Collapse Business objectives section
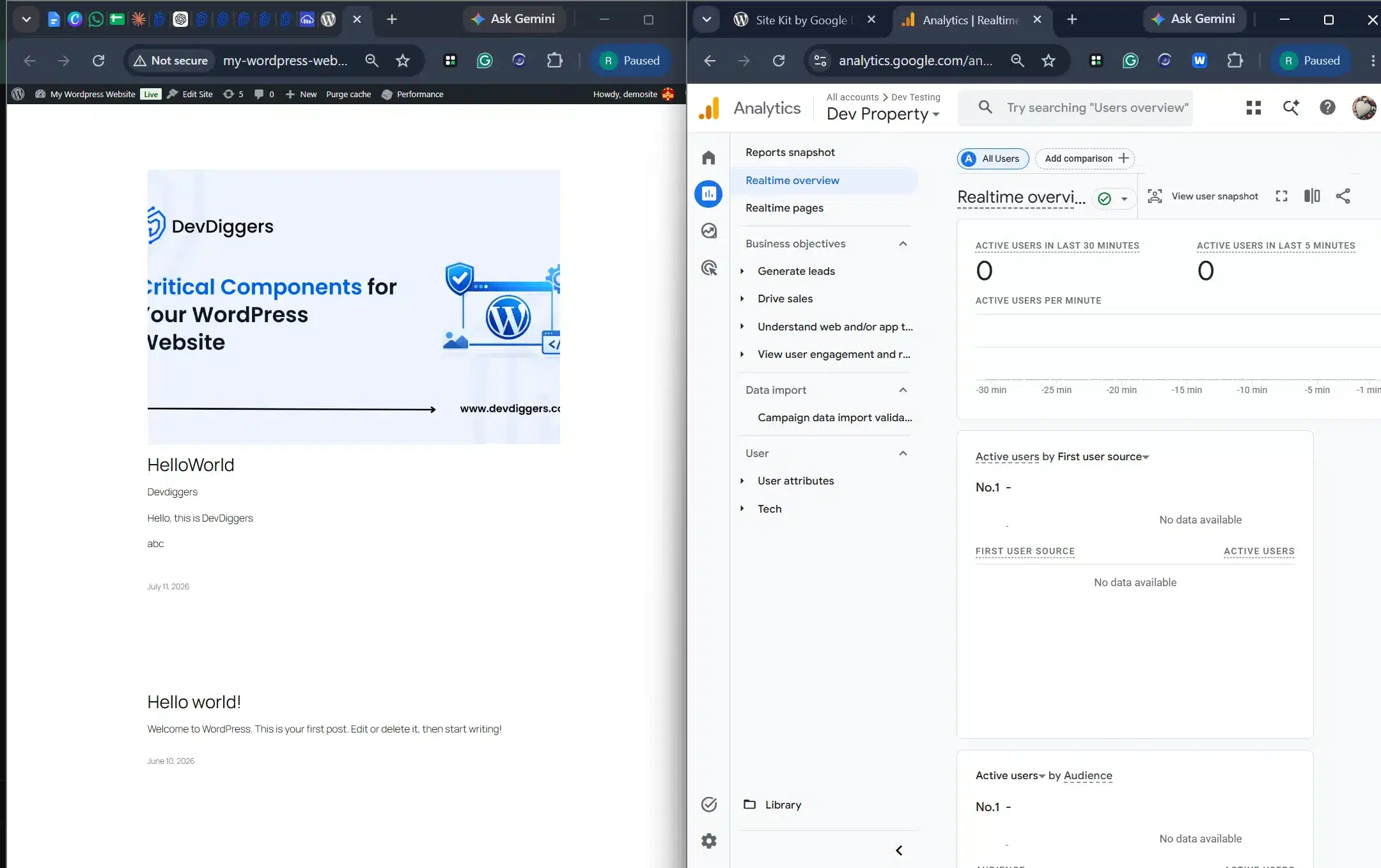 (903, 244)
